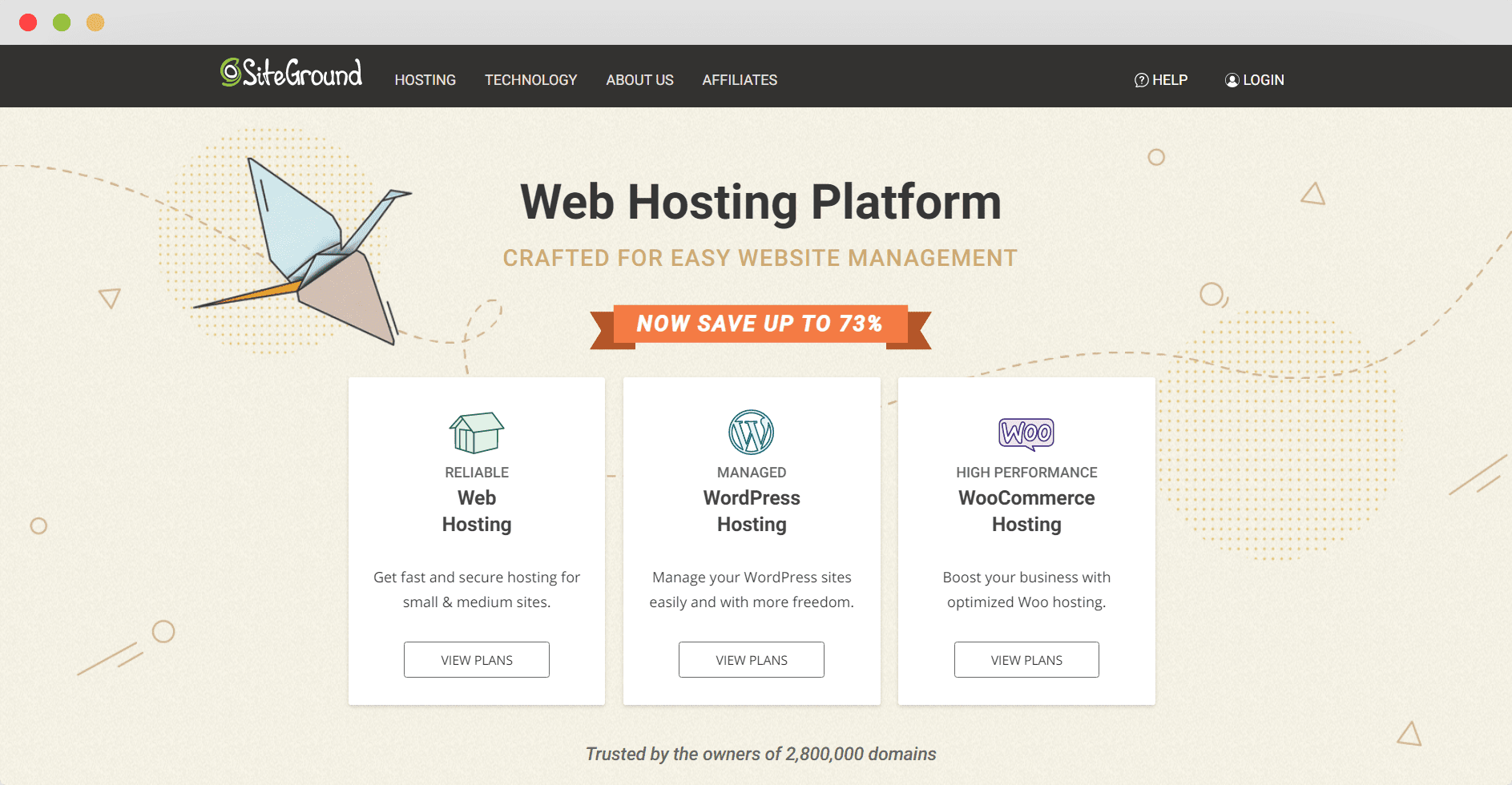
Task: Click the Web Hosting house icon
Action: tap(477, 433)
